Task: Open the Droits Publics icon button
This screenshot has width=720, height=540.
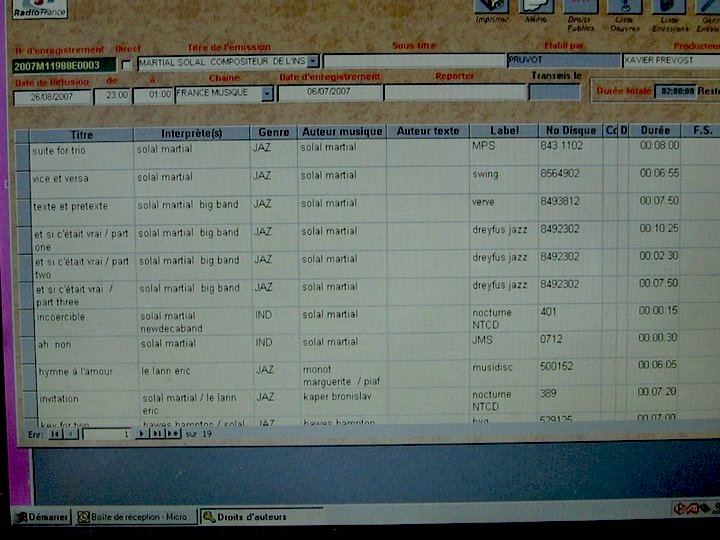Action: click(x=580, y=6)
